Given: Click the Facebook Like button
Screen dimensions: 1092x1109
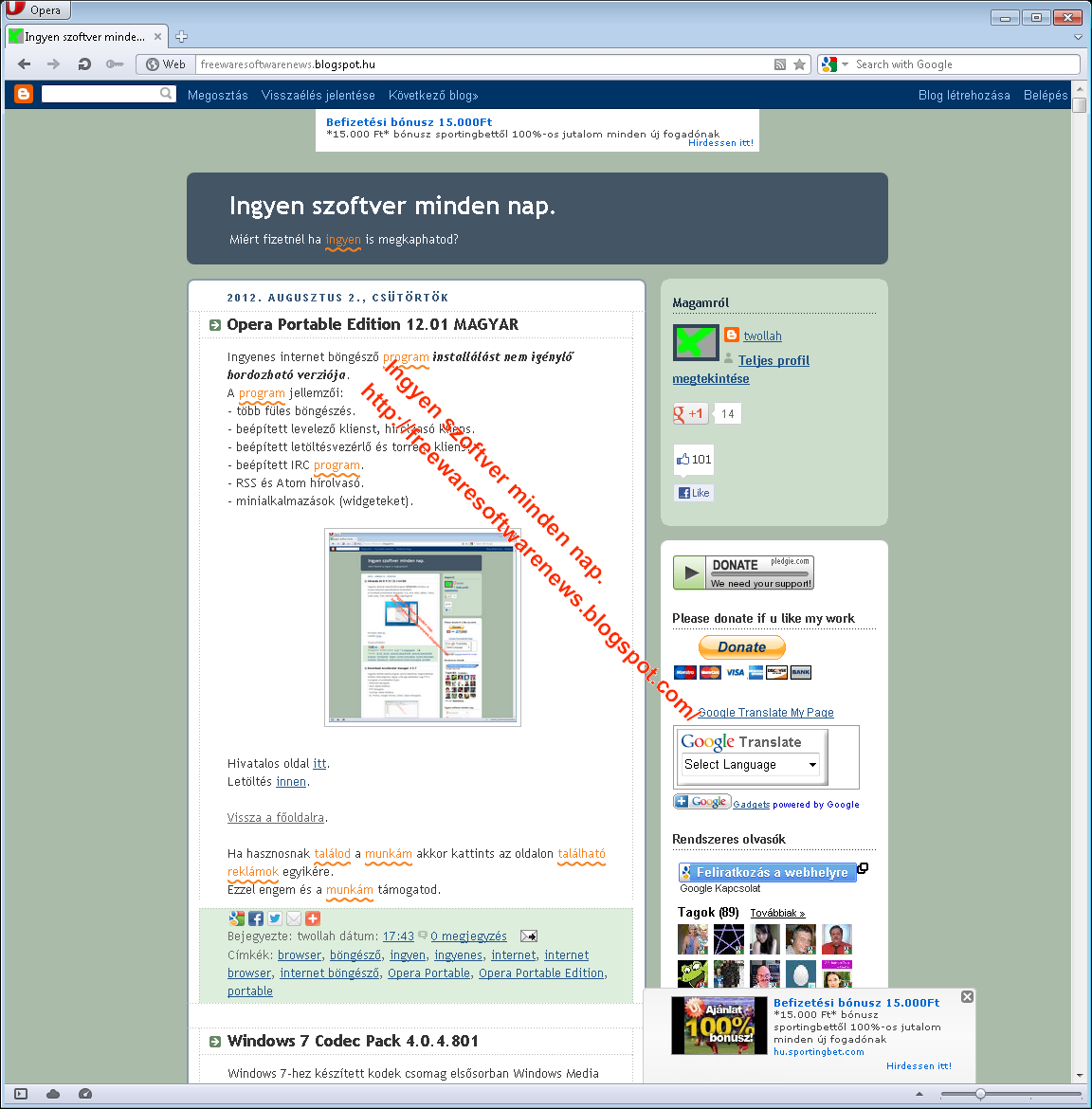Looking at the screenshot, I should click(x=694, y=493).
